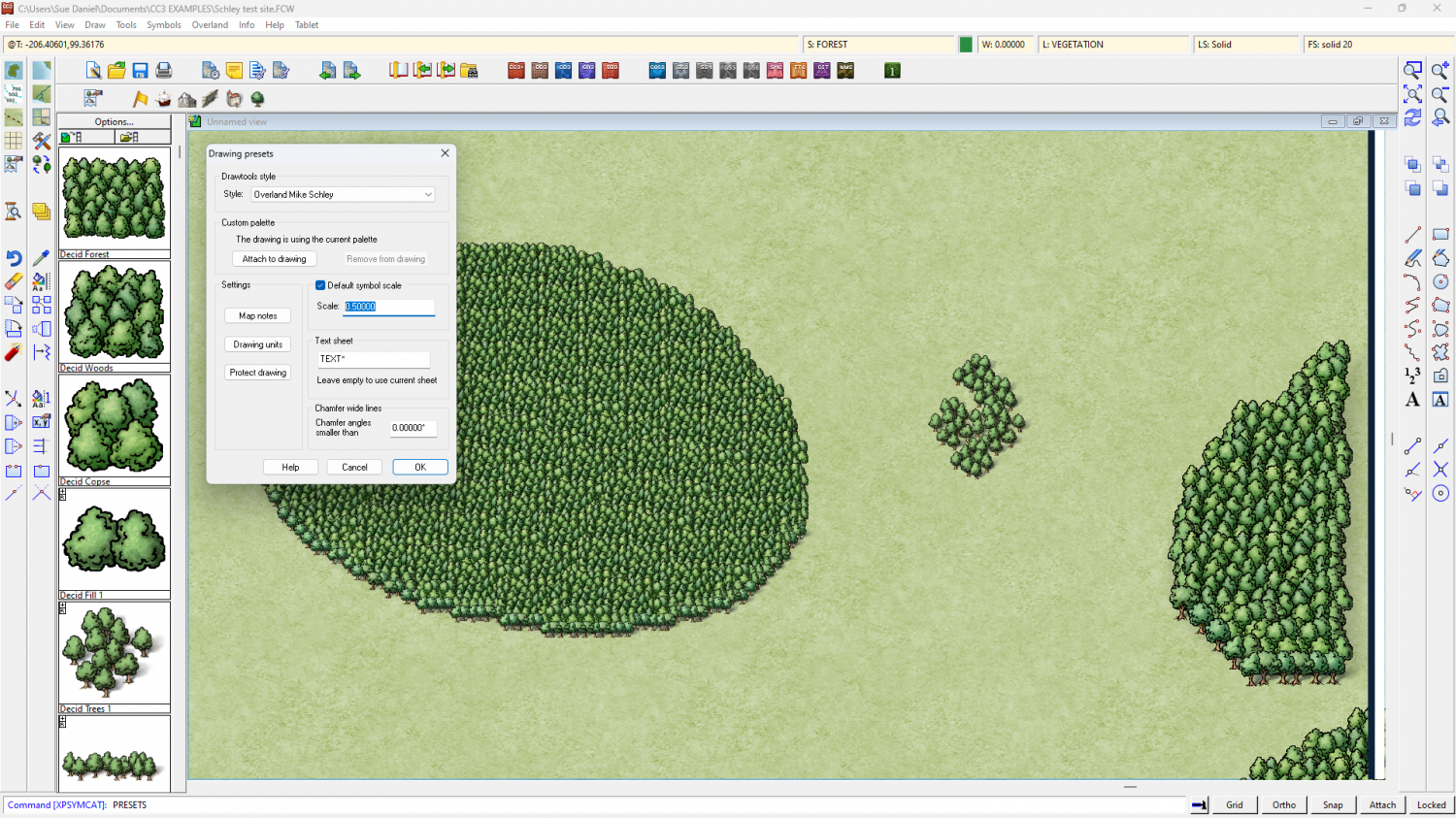Click the binoculars folder icon
The width and height of the screenshot is (1456, 818).
(469, 70)
